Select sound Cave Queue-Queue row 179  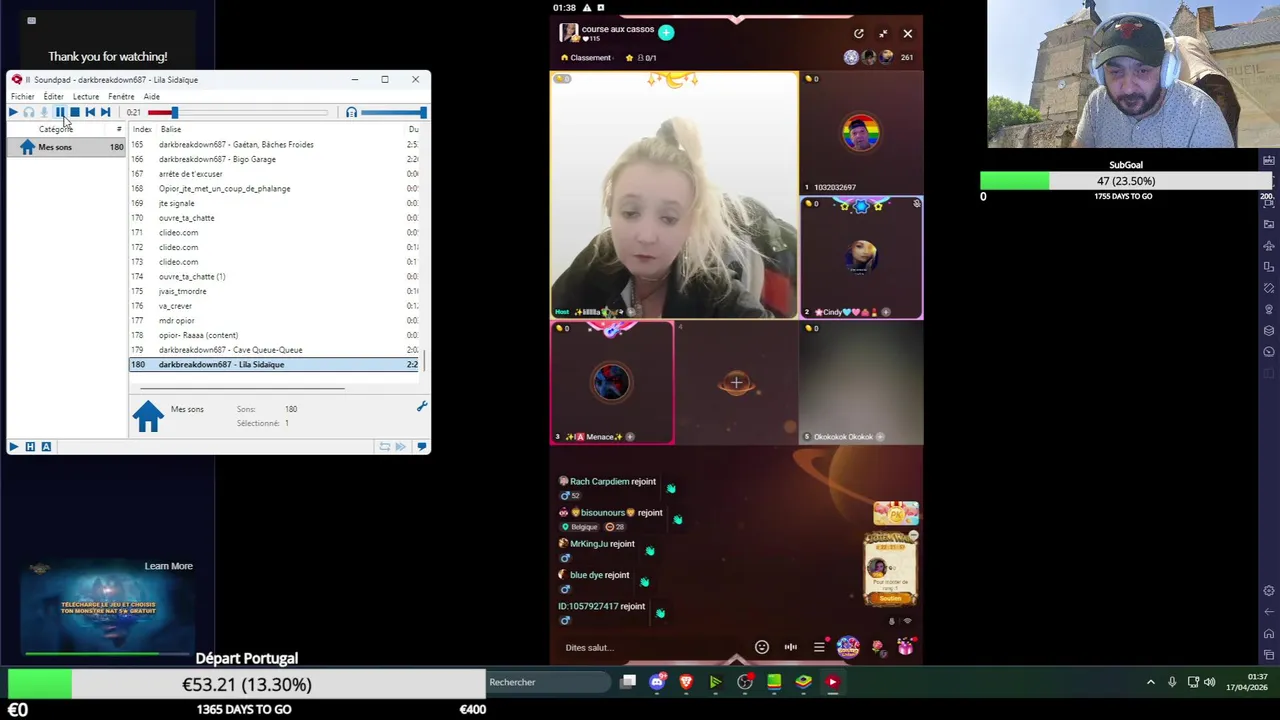point(276,350)
